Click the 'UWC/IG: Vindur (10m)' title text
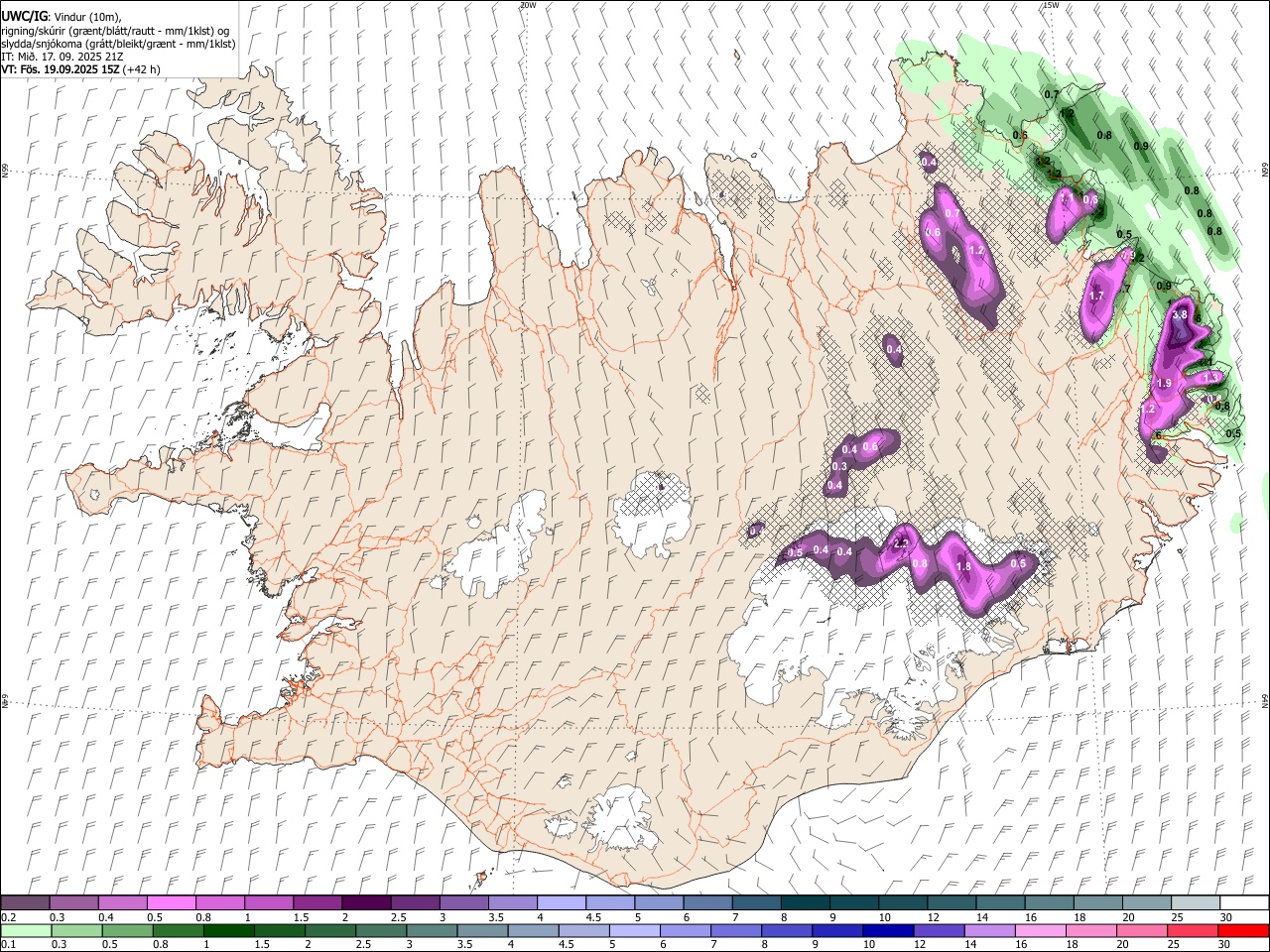The image size is (1270, 952). [62, 16]
